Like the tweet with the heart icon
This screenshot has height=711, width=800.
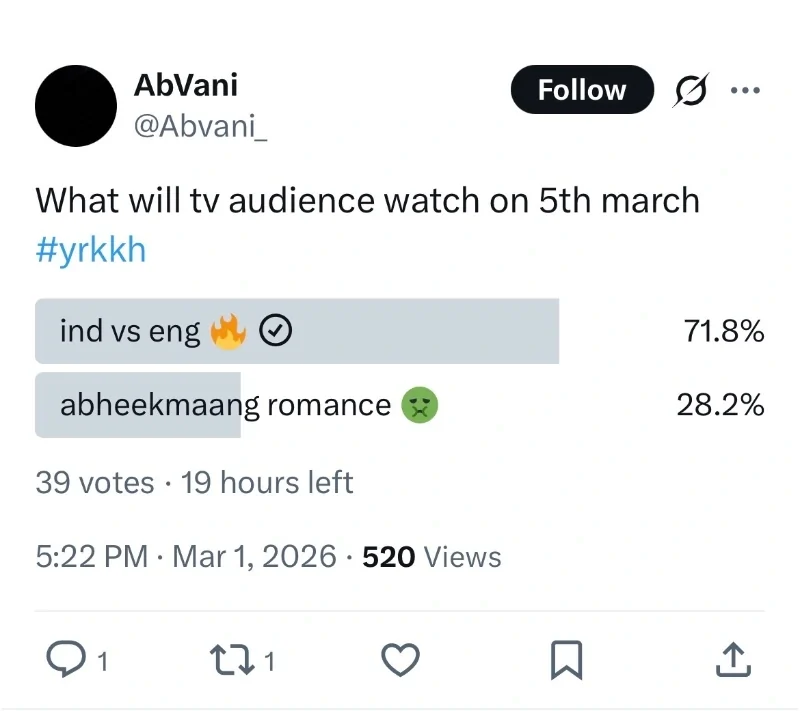point(401,659)
